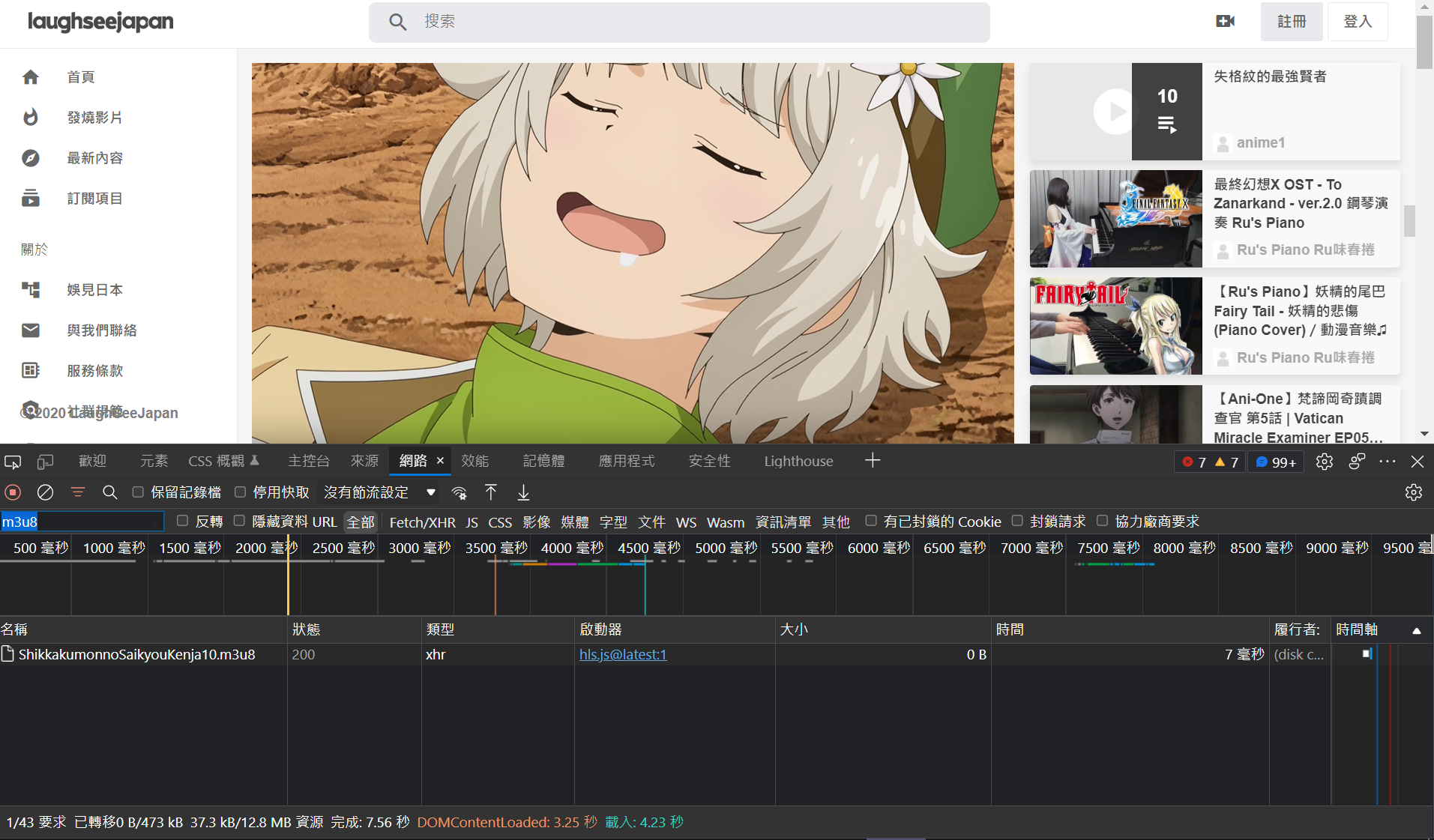
Task: Click export HAR download arrow icon
Action: click(x=523, y=492)
